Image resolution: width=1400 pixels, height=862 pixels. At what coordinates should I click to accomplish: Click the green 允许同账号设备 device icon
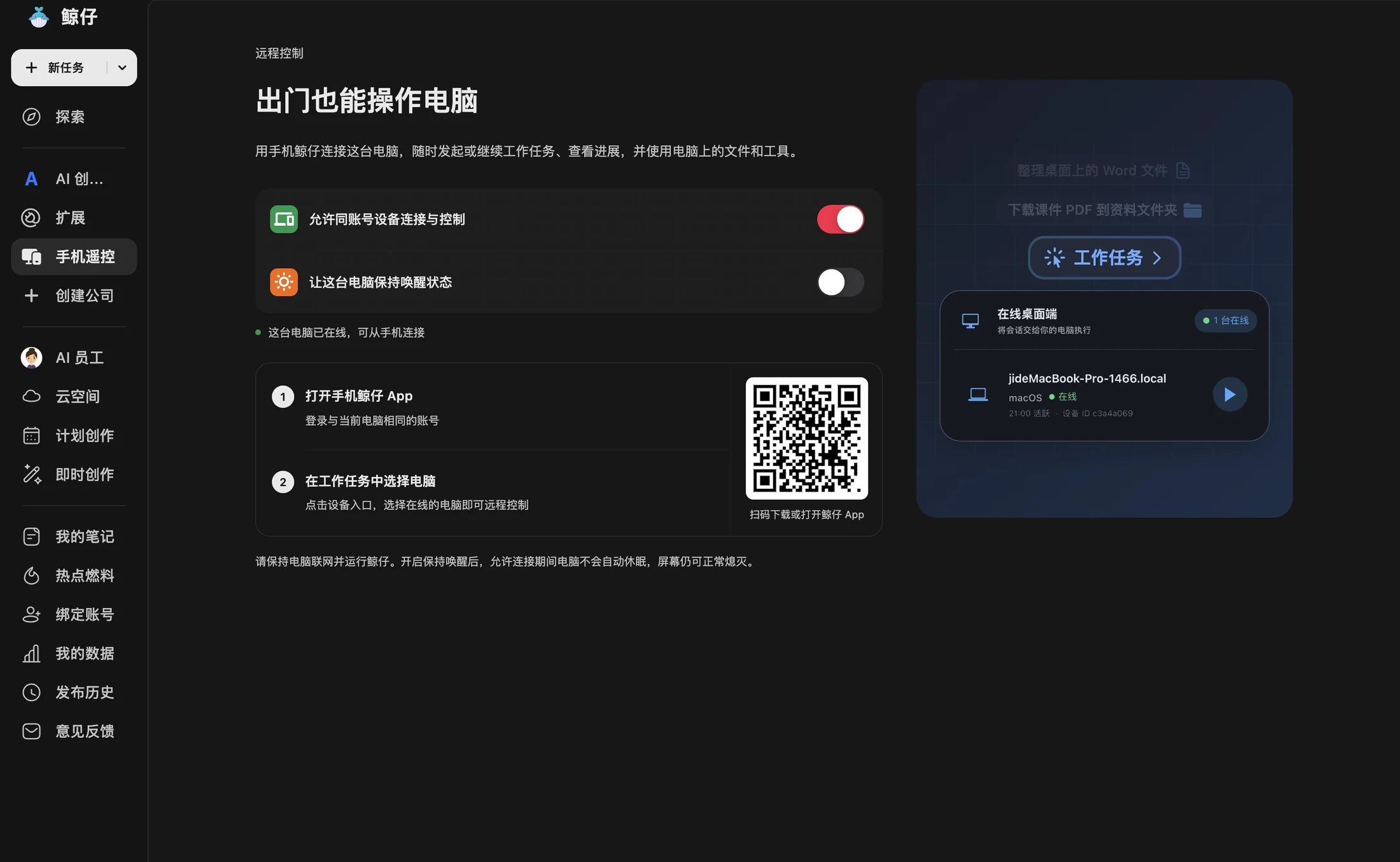coord(284,219)
